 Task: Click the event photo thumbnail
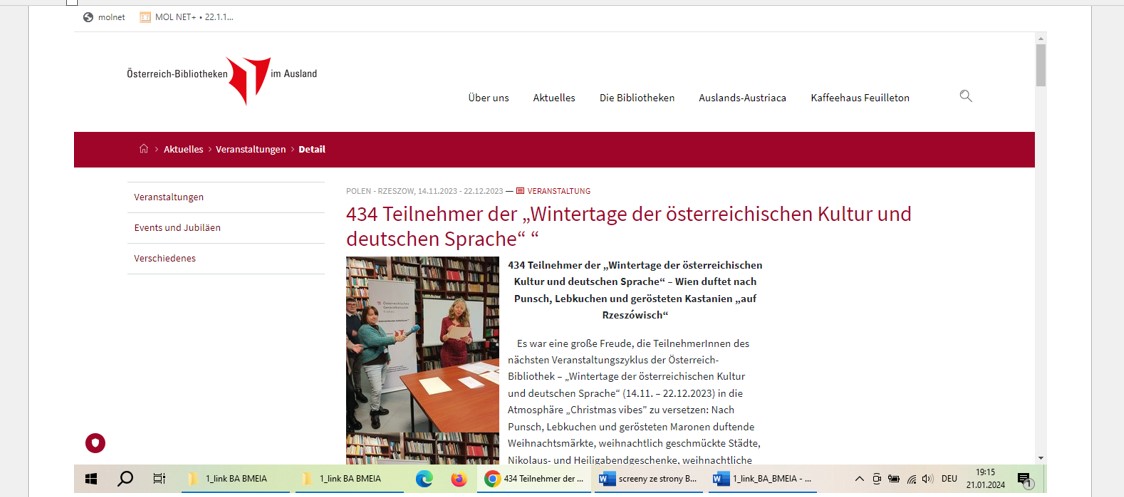pyautogui.click(x=422, y=360)
